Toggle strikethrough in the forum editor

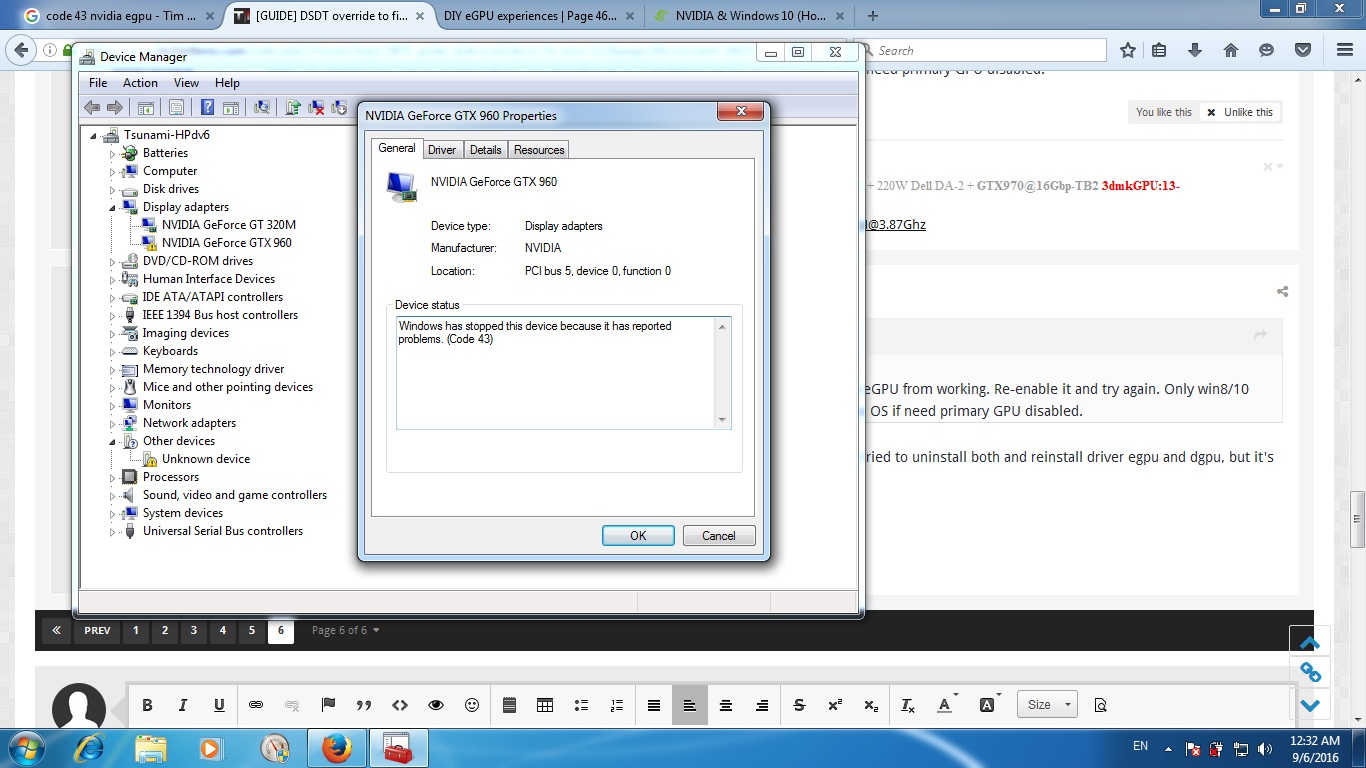click(799, 705)
